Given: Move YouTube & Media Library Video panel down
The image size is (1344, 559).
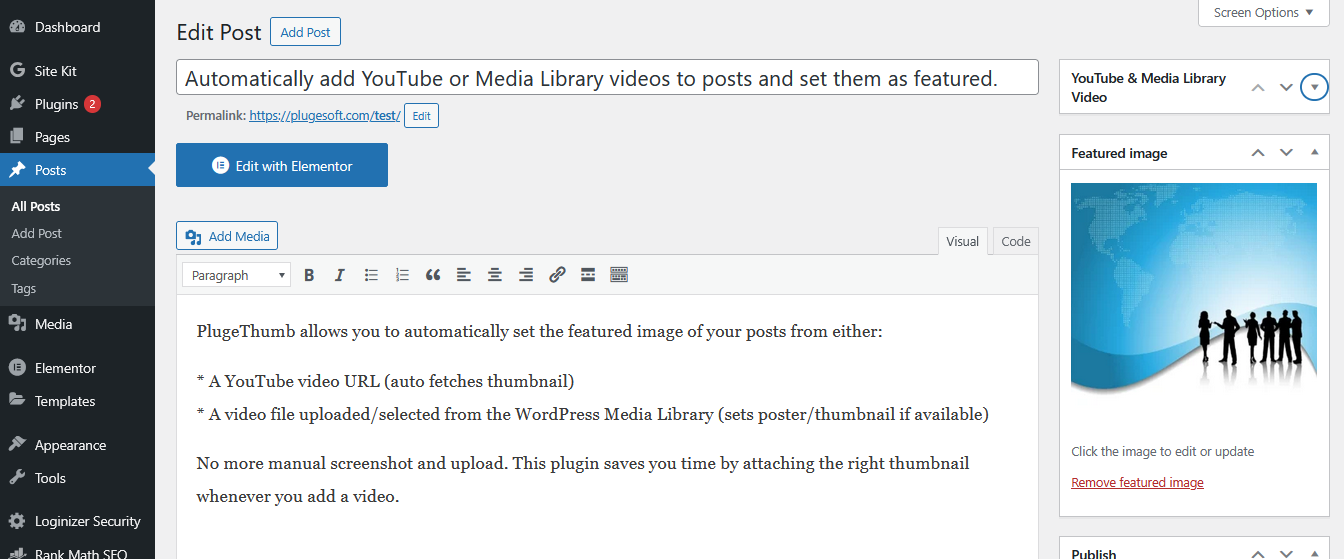Looking at the screenshot, I should tap(1286, 88).
